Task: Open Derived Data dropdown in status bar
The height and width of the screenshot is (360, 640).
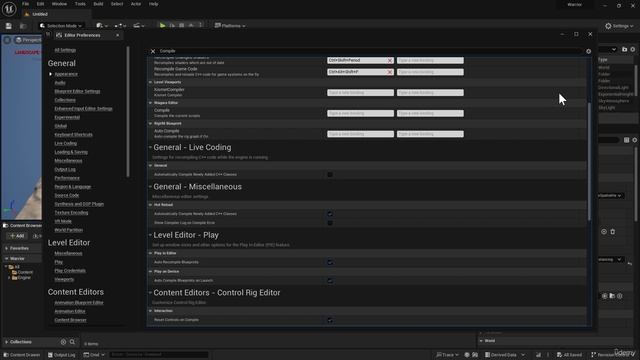Action: (504, 355)
